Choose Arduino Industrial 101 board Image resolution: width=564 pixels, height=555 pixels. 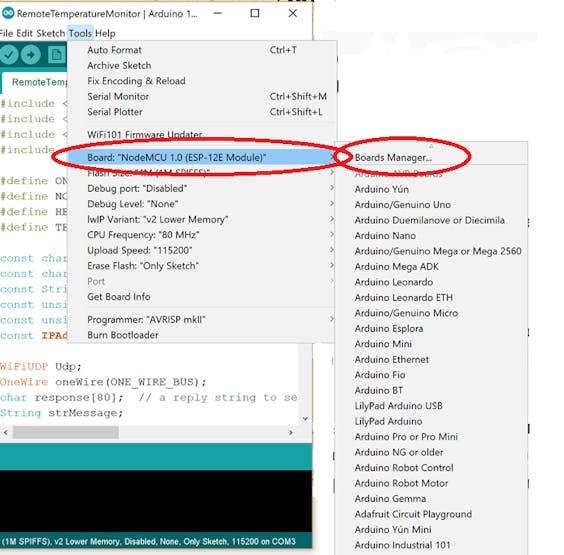(x=431, y=545)
